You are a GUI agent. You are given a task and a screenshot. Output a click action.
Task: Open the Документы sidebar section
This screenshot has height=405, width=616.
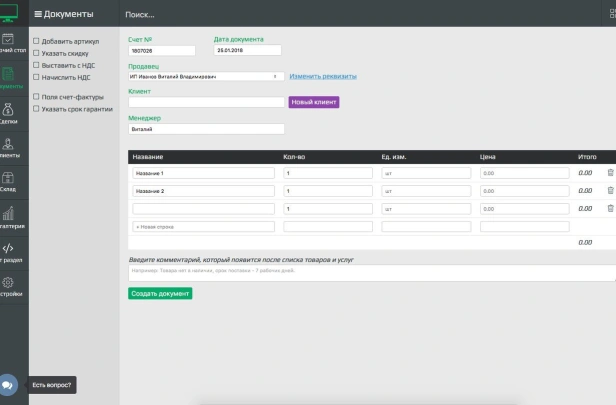(x=8, y=76)
